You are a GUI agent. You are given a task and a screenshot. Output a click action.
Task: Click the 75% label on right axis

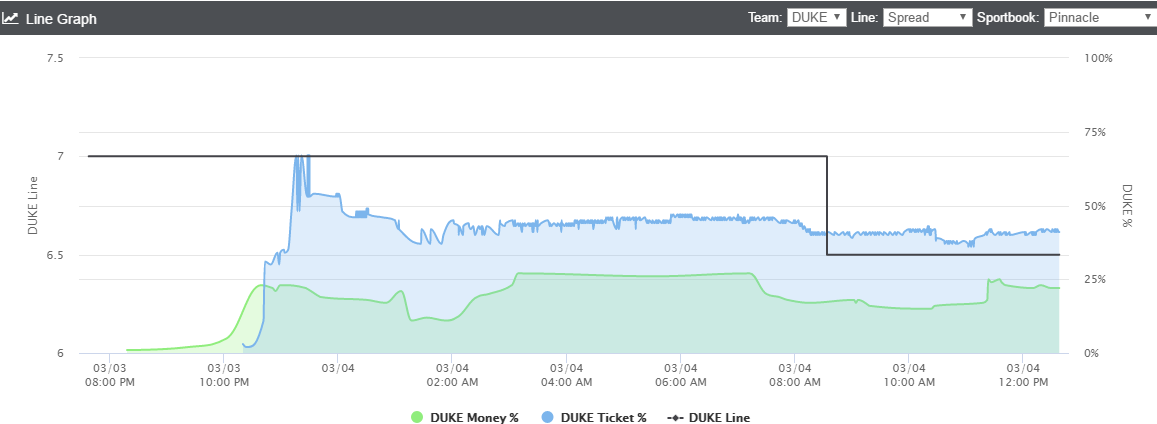point(1096,132)
